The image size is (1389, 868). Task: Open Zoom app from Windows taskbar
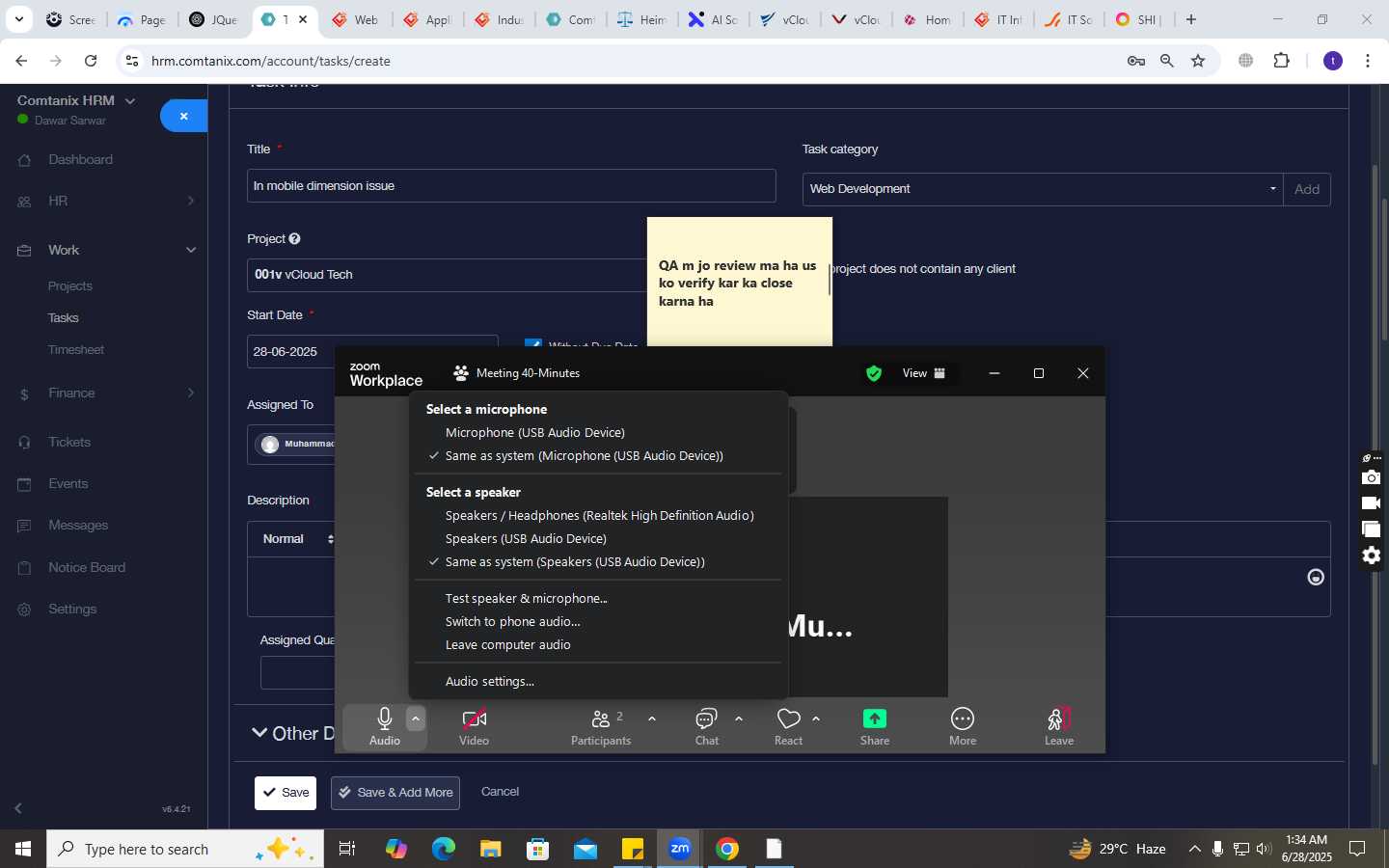coord(680,849)
